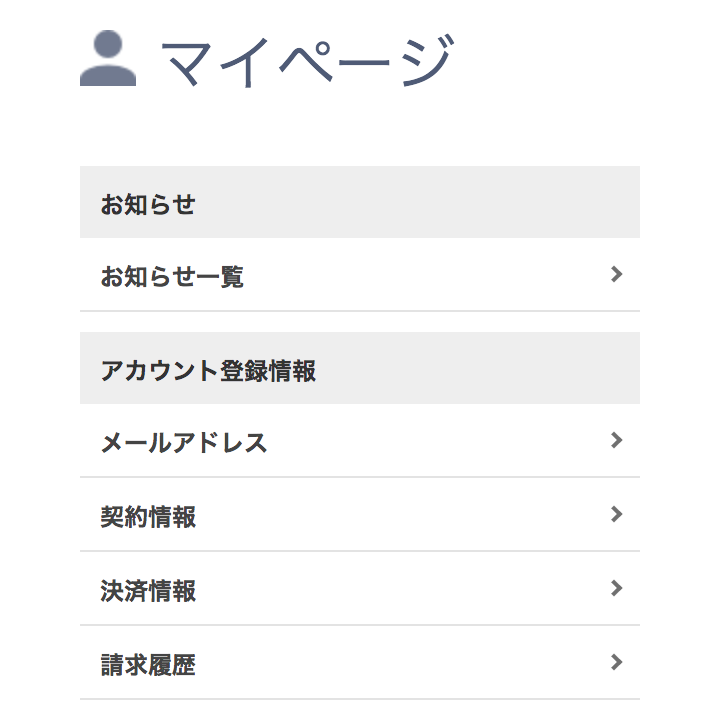
Task: Click the chevron arrow beside 契約情報
Action: click(617, 514)
